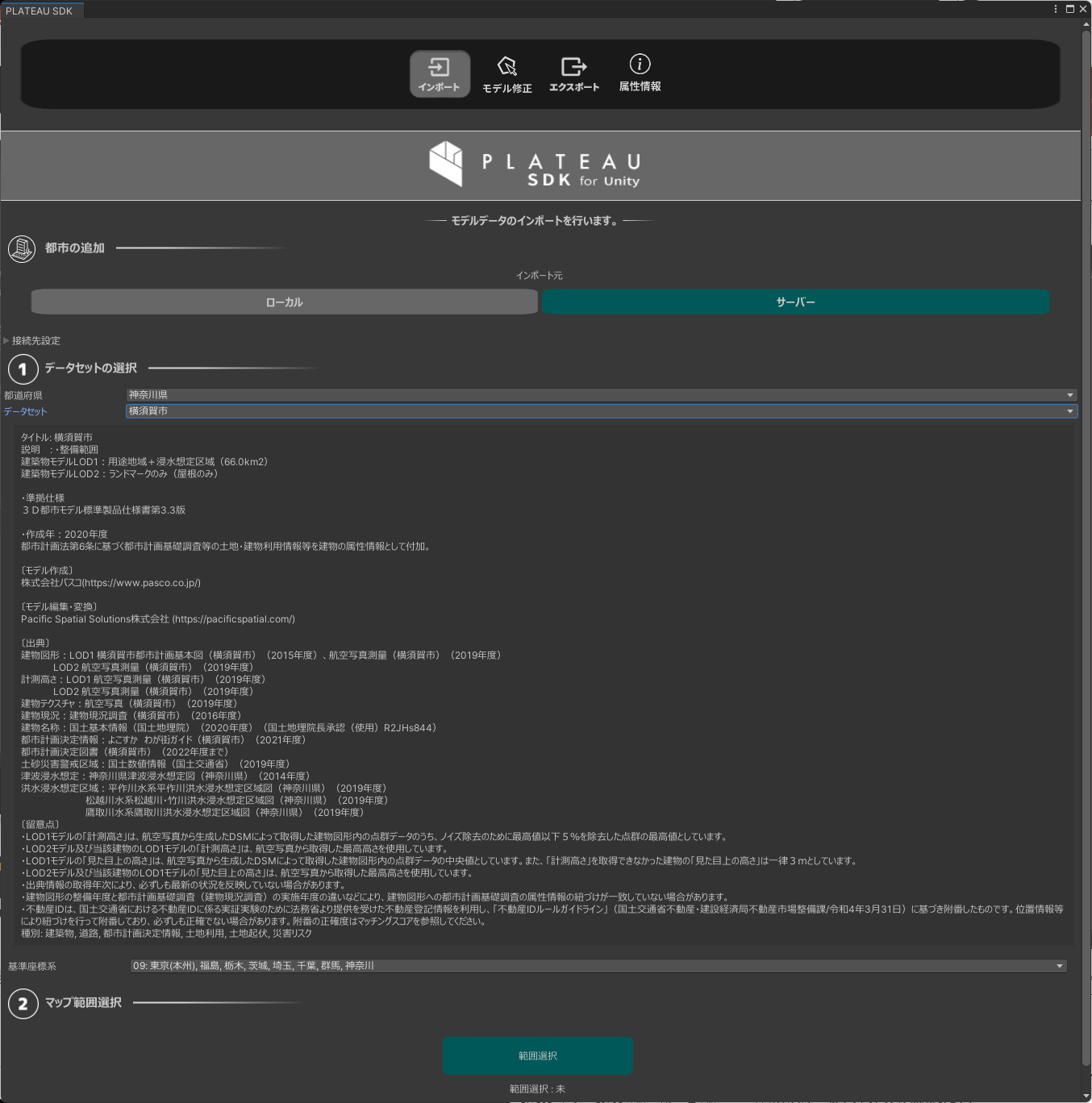Expand the 接続先設定 foldout
Viewport: 1092px width, 1103px height.
coord(32,341)
